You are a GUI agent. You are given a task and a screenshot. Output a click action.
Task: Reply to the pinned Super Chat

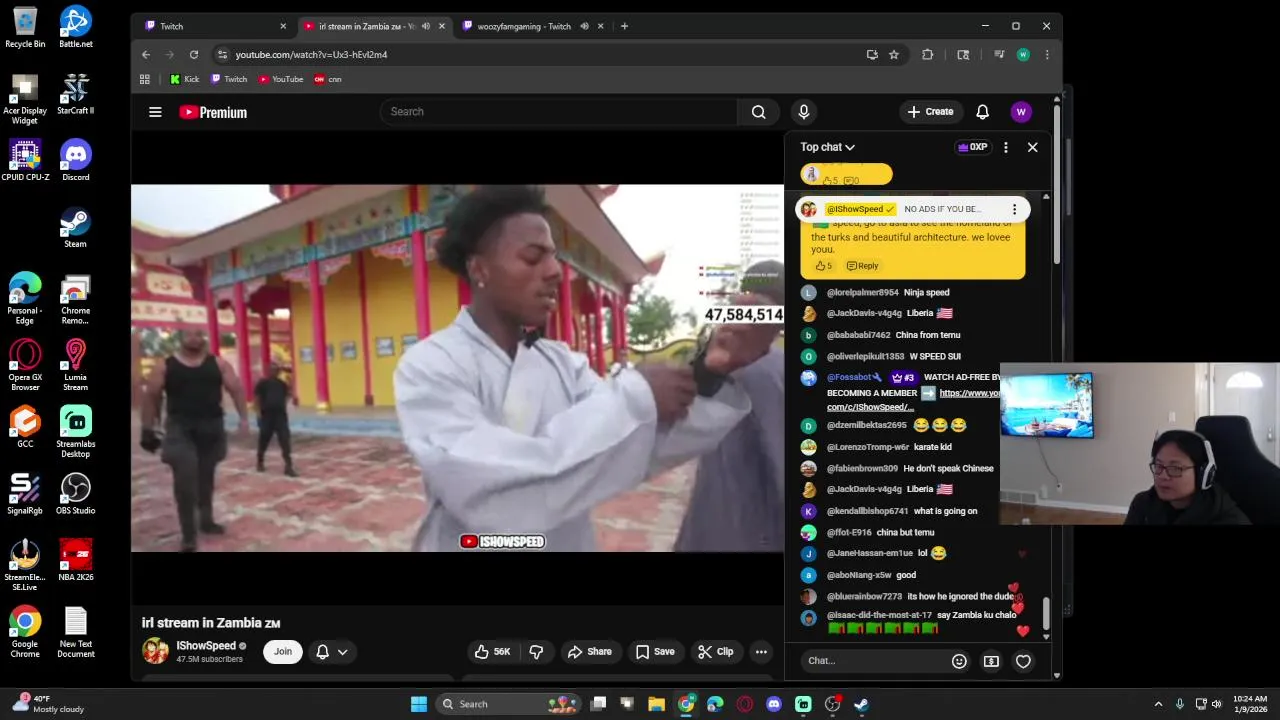coord(862,266)
